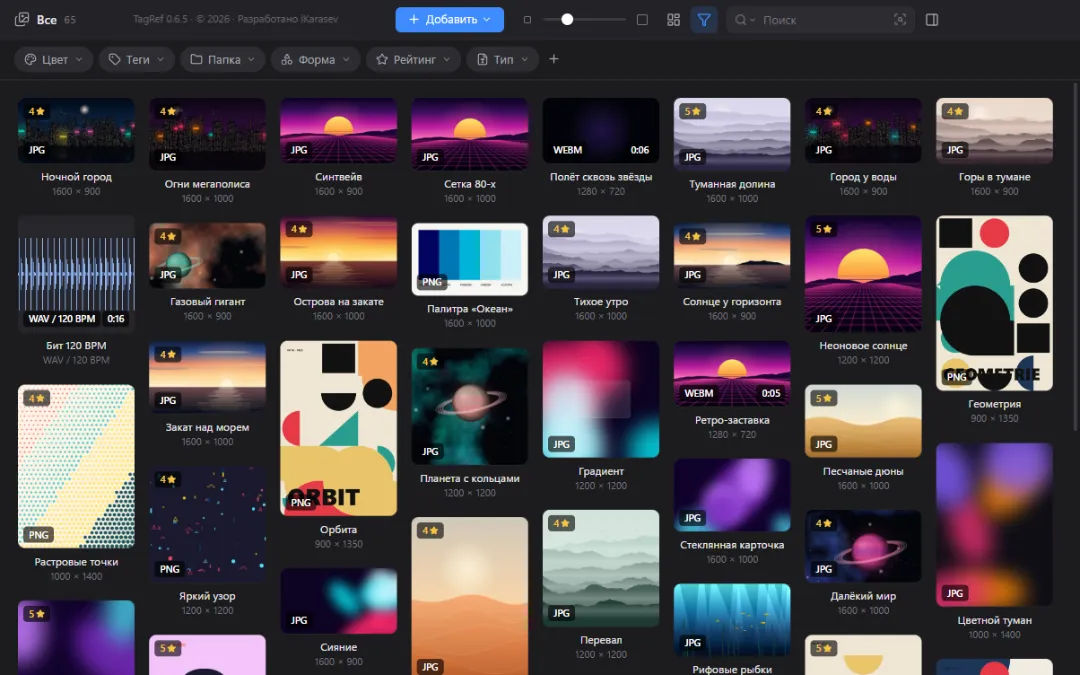Toggle the filter bar funnel button
Image resolution: width=1080 pixels, height=675 pixels.
pos(704,20)
